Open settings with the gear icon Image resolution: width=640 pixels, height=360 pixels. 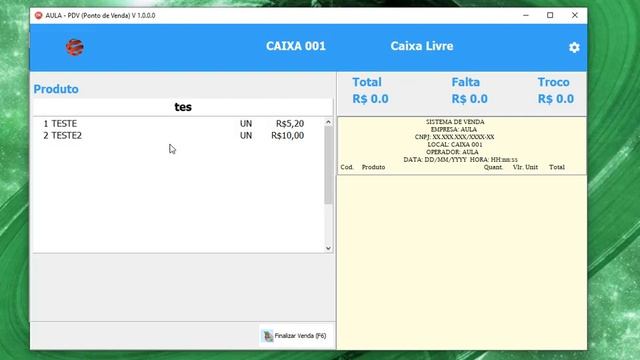point(574,47)
